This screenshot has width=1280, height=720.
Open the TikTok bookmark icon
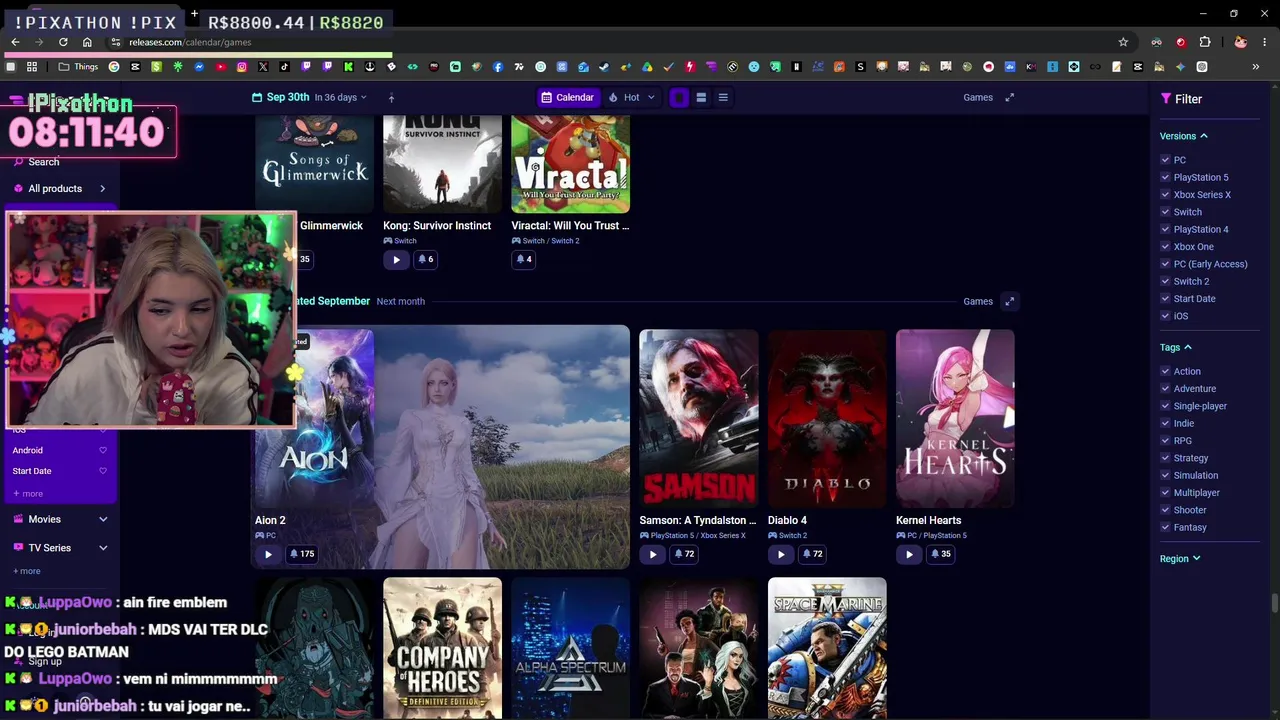pyautogui.click(x=284, y=67)
